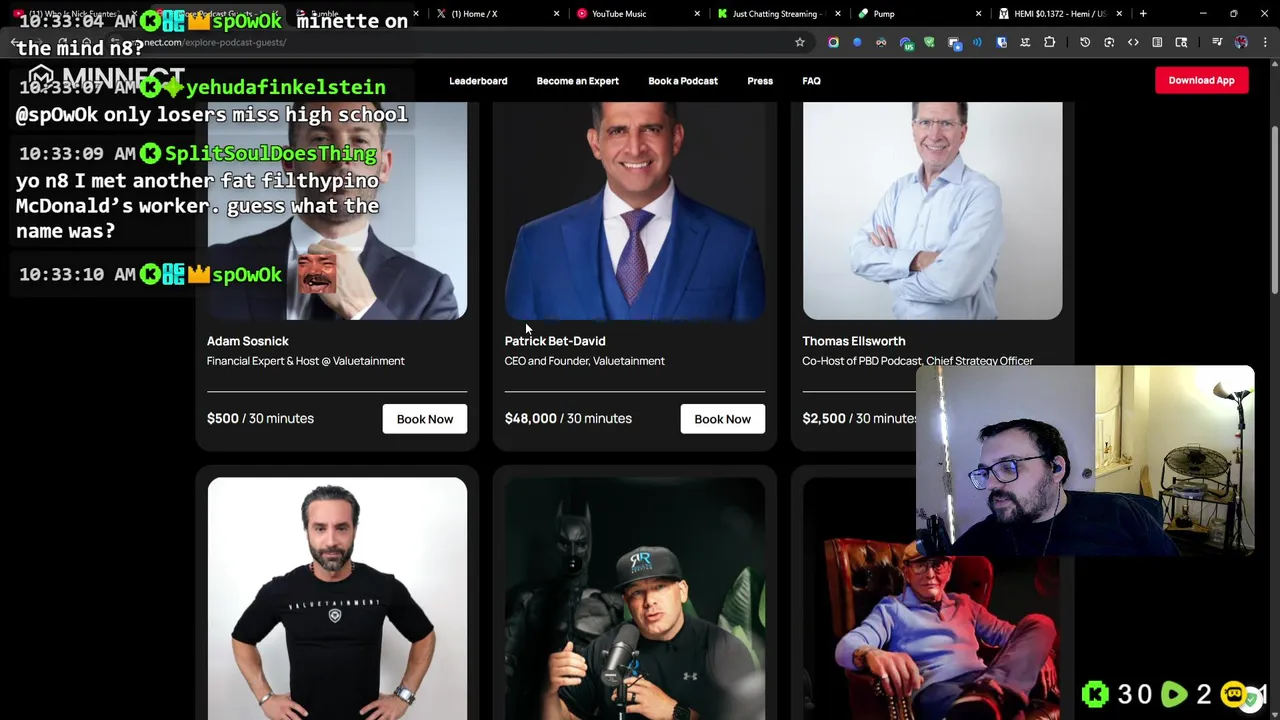
Task: Open Patrick Bet-David's profile photo
Action: coord(635,210)
